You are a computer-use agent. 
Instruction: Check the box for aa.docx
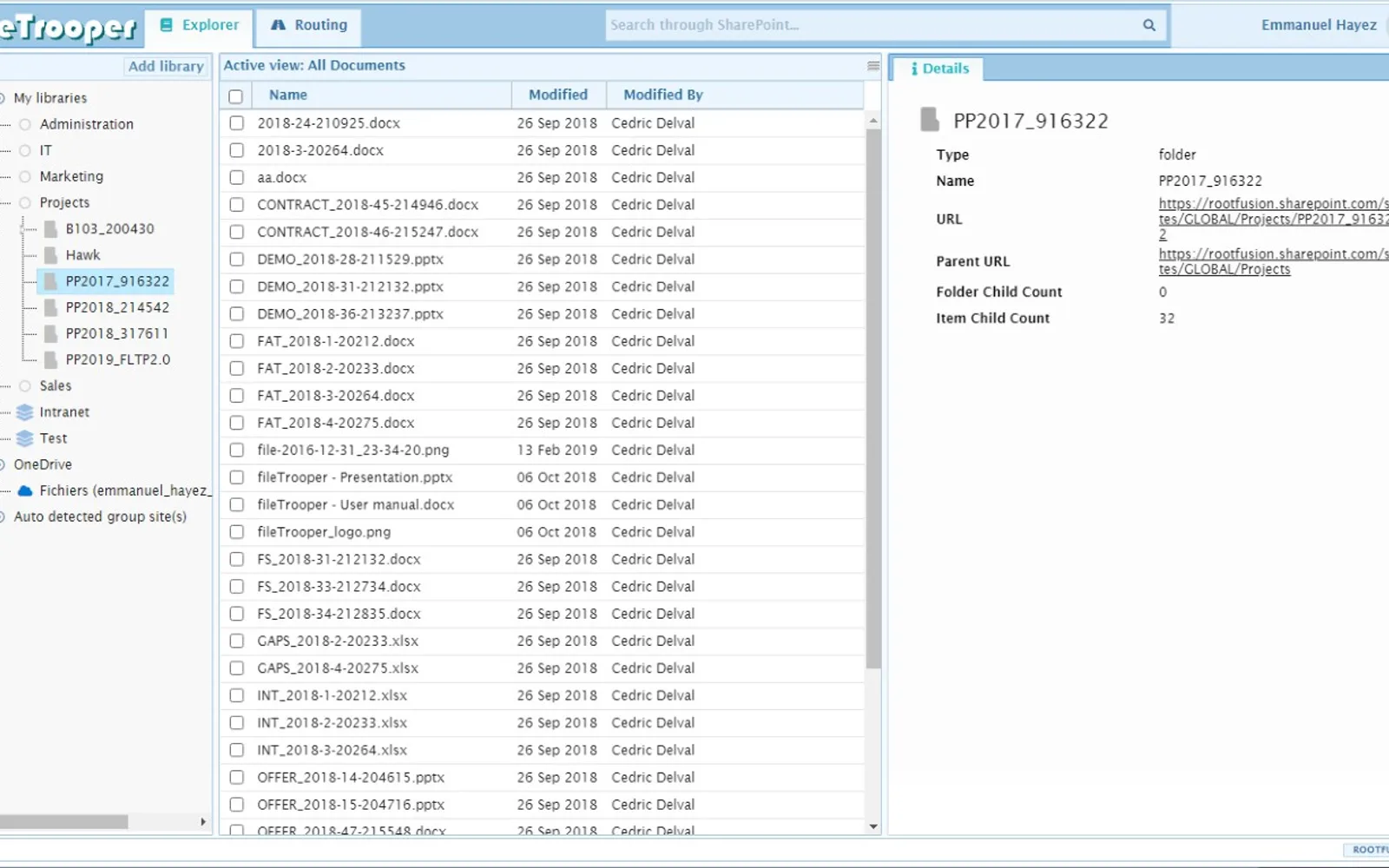pyautogui.click(x=236, y=177)
